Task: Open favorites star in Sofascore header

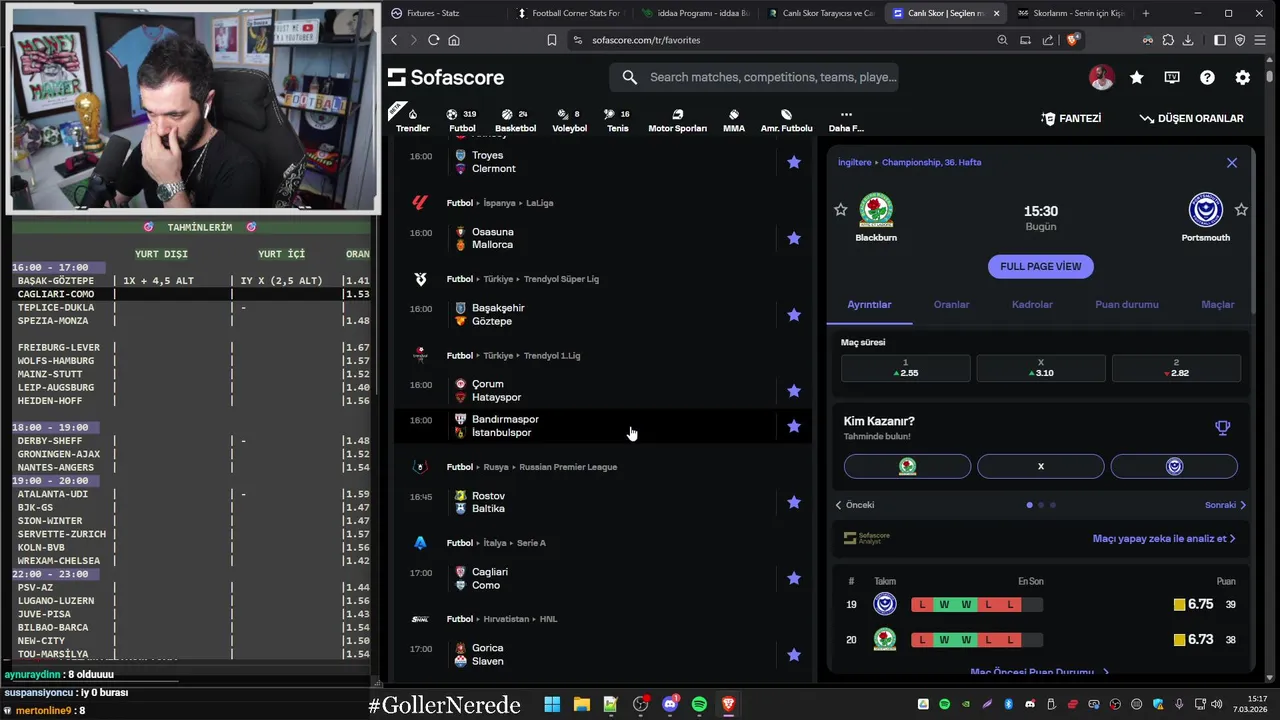Action: (1137, 77)
